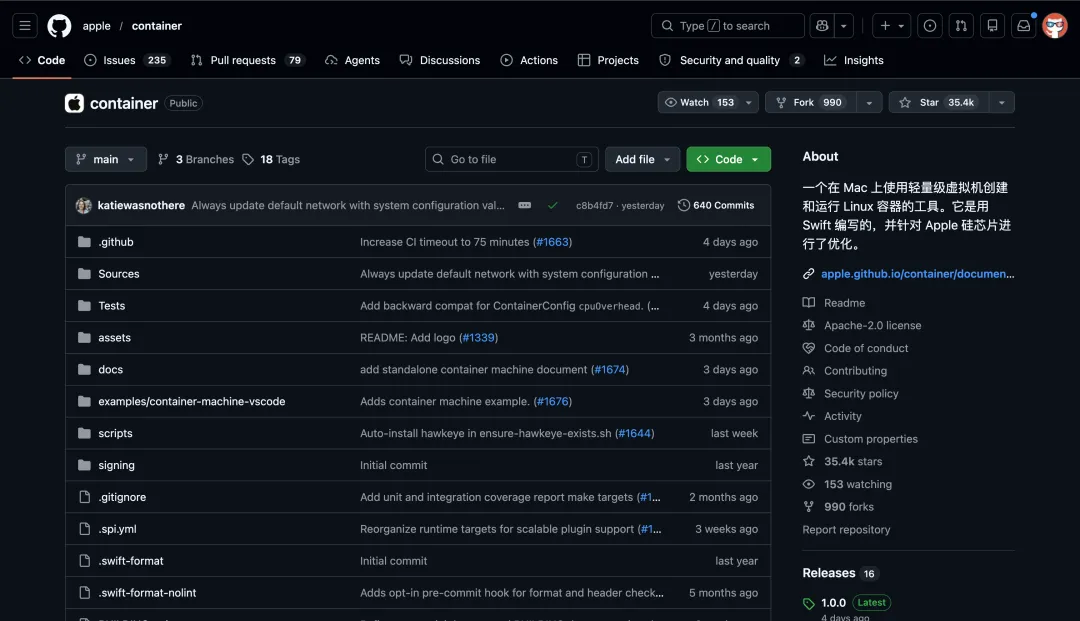Open the Projects tab
The image size is (1080, 621).
pos(608,60)
